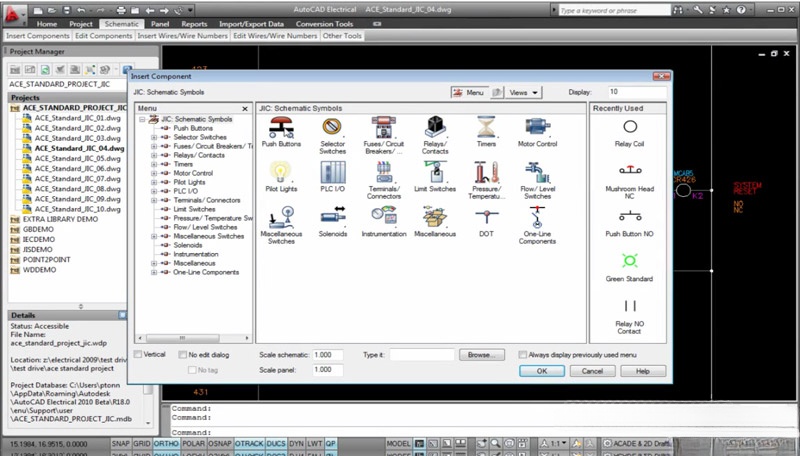Insert recently used Relay NO Contact

(x=630, y=306)
